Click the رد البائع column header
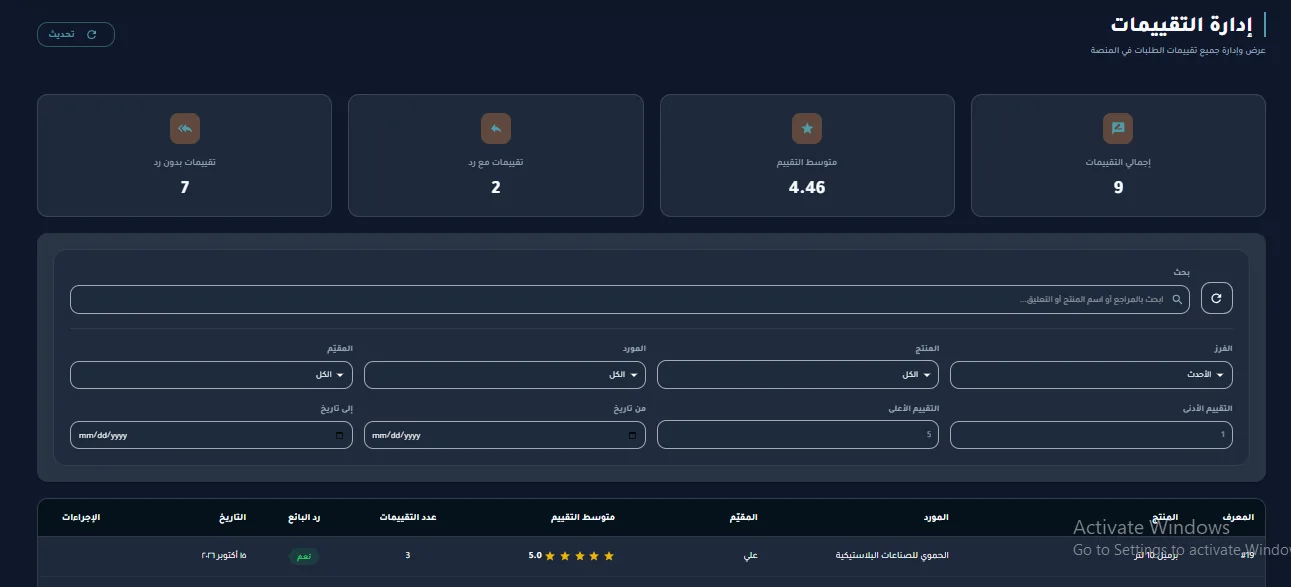This screenshot has width=1291, height=587. [x=304, y=517]
